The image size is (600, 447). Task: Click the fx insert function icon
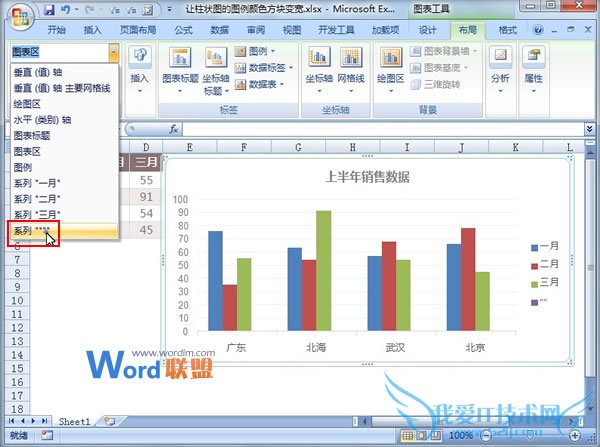pos(174,129)
